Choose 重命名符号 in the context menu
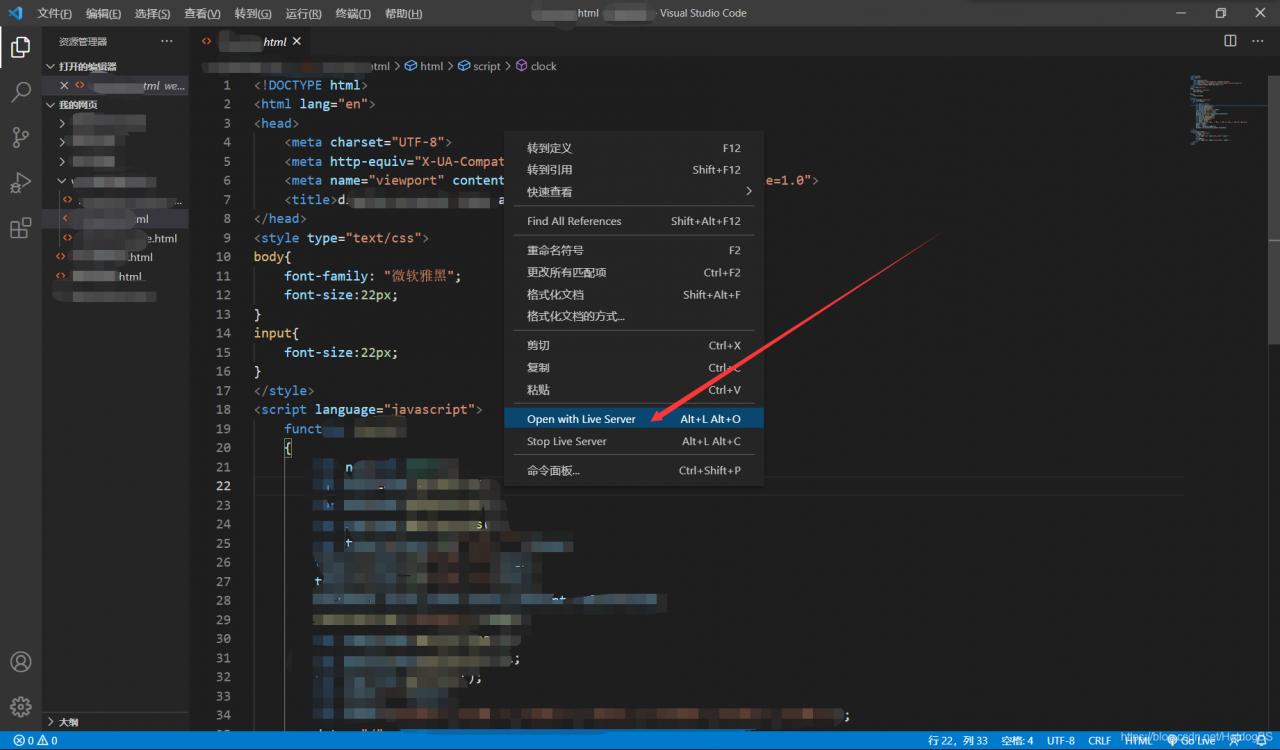The image size is (1280, 750). coord(634,250)
